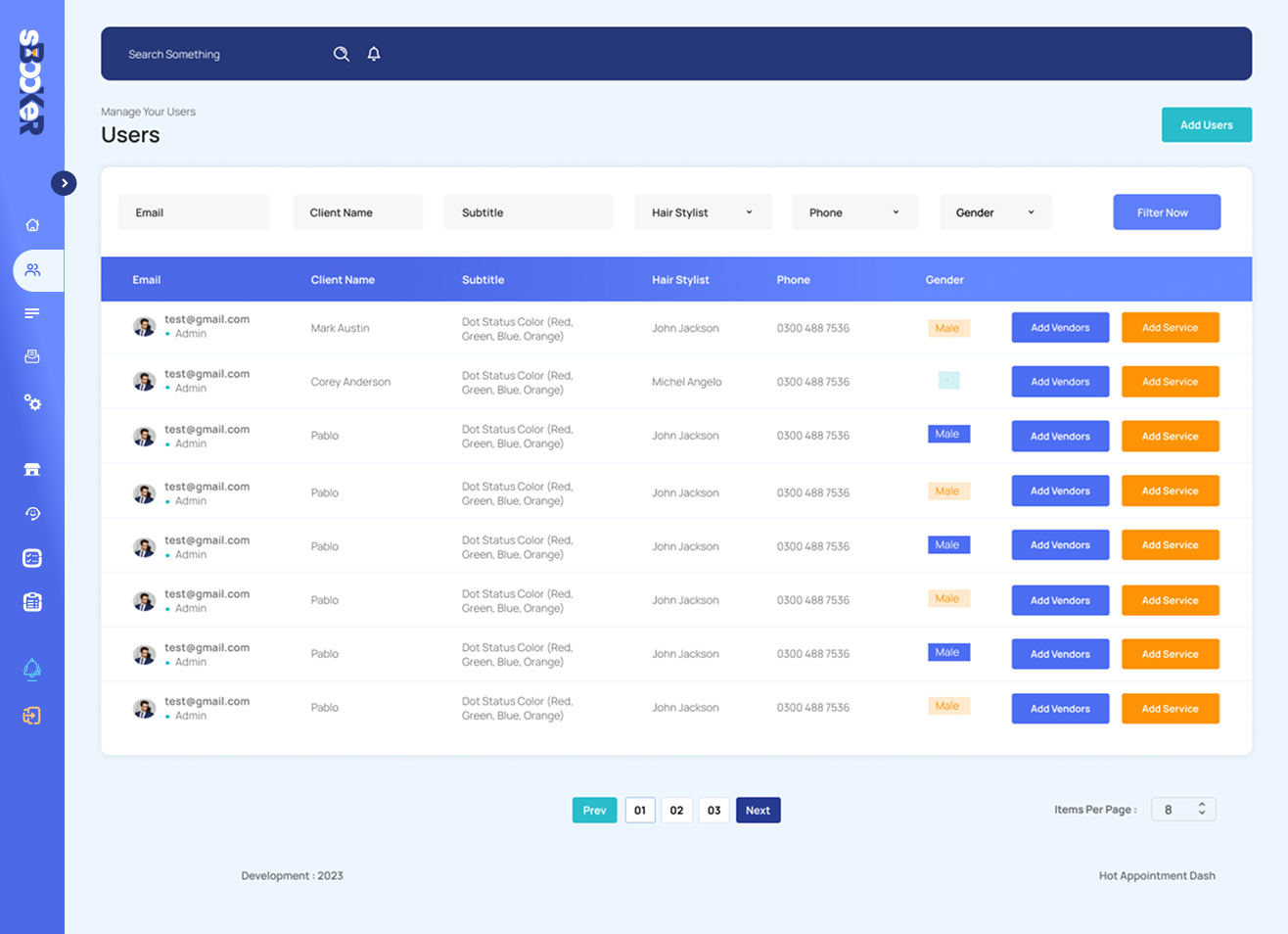Open the Hair Stylist filter dropdown
Image resolution: width=1288 pixels, height=934 pixels.
click(x=703, y=212)
